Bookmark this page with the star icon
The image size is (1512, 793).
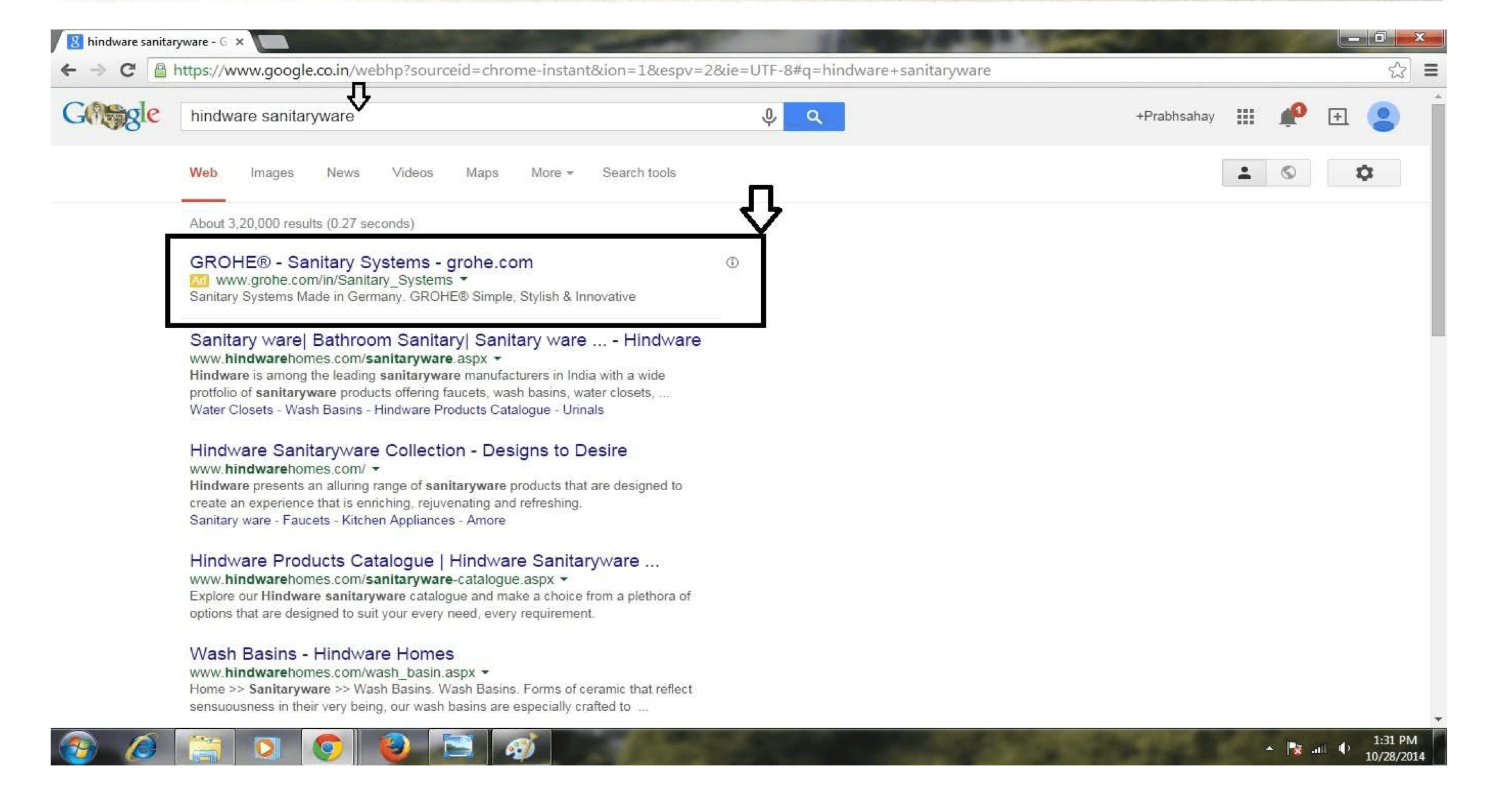tap(1397, 70)
